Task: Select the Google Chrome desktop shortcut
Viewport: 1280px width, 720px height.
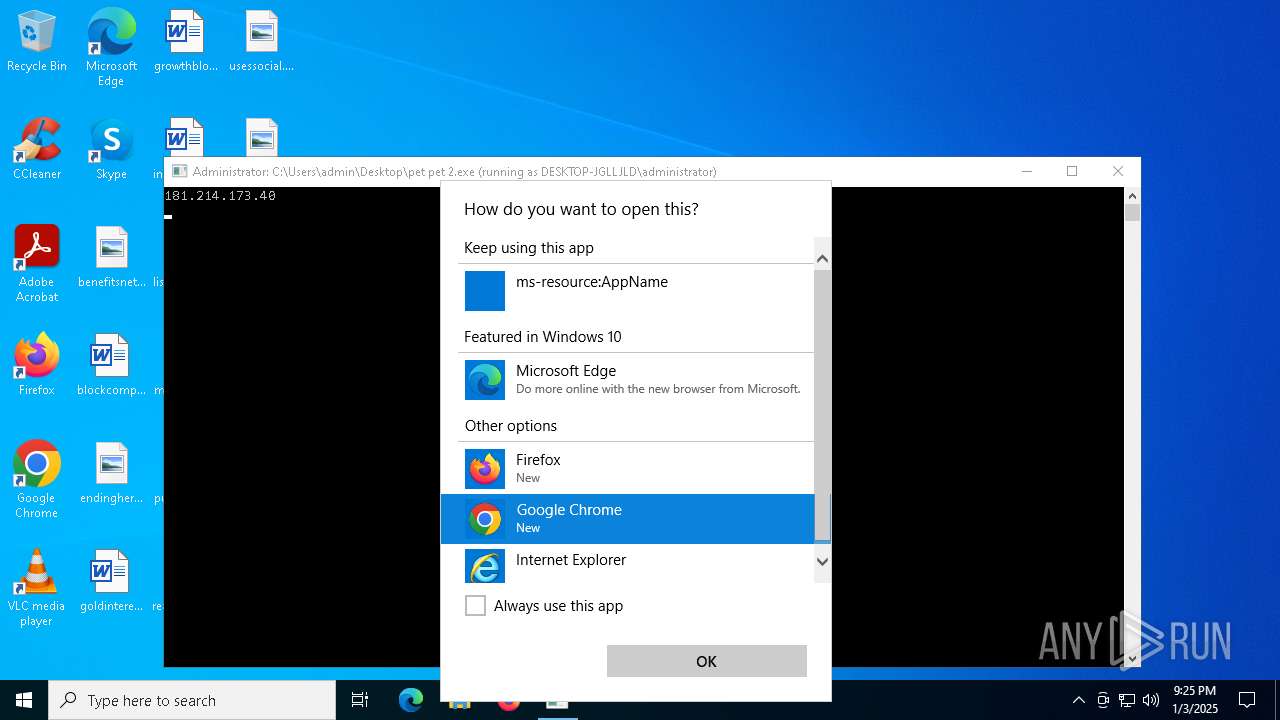Action: (x=37, y=480)
